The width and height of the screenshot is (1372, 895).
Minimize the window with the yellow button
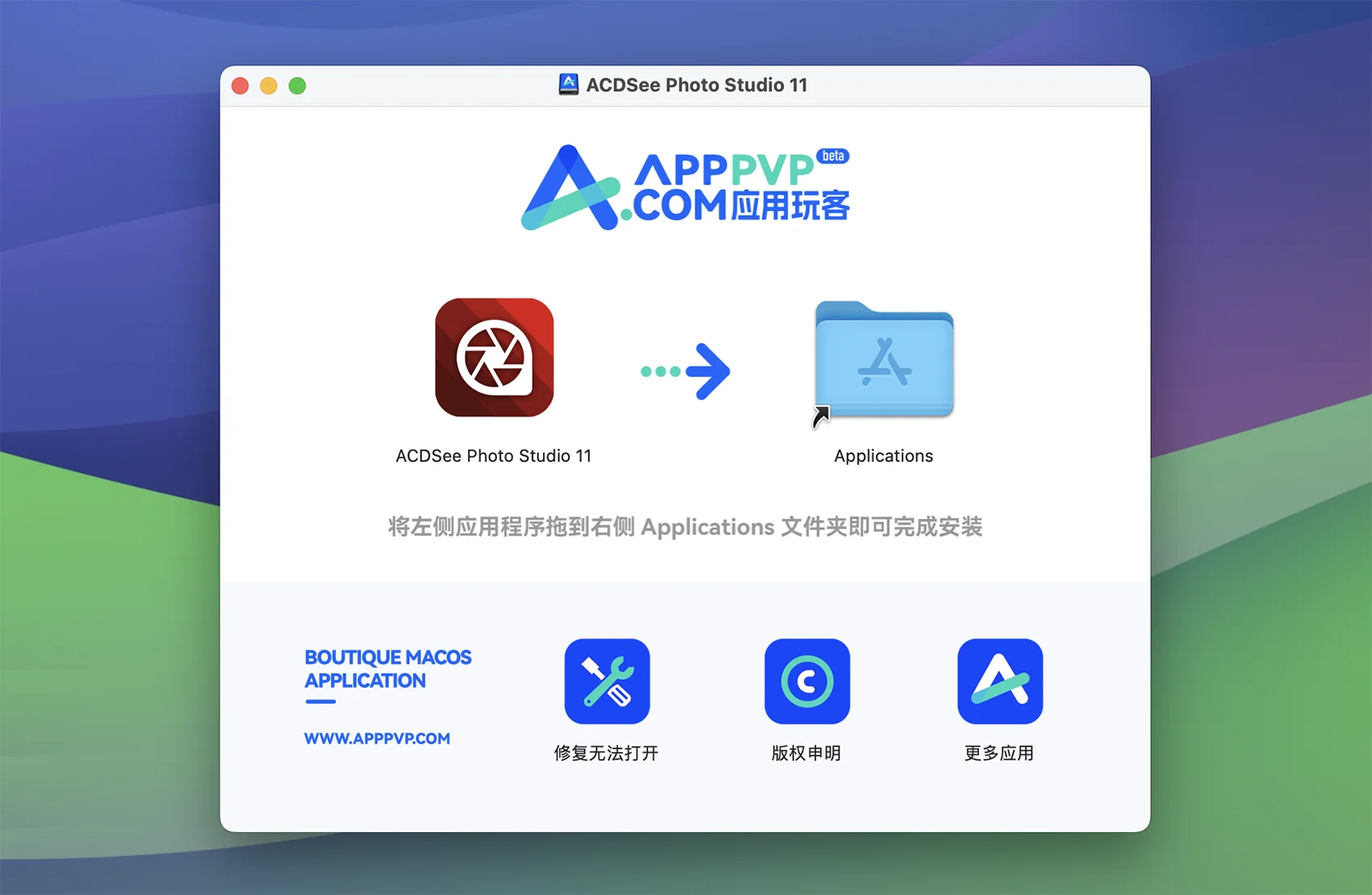(269, 86)
